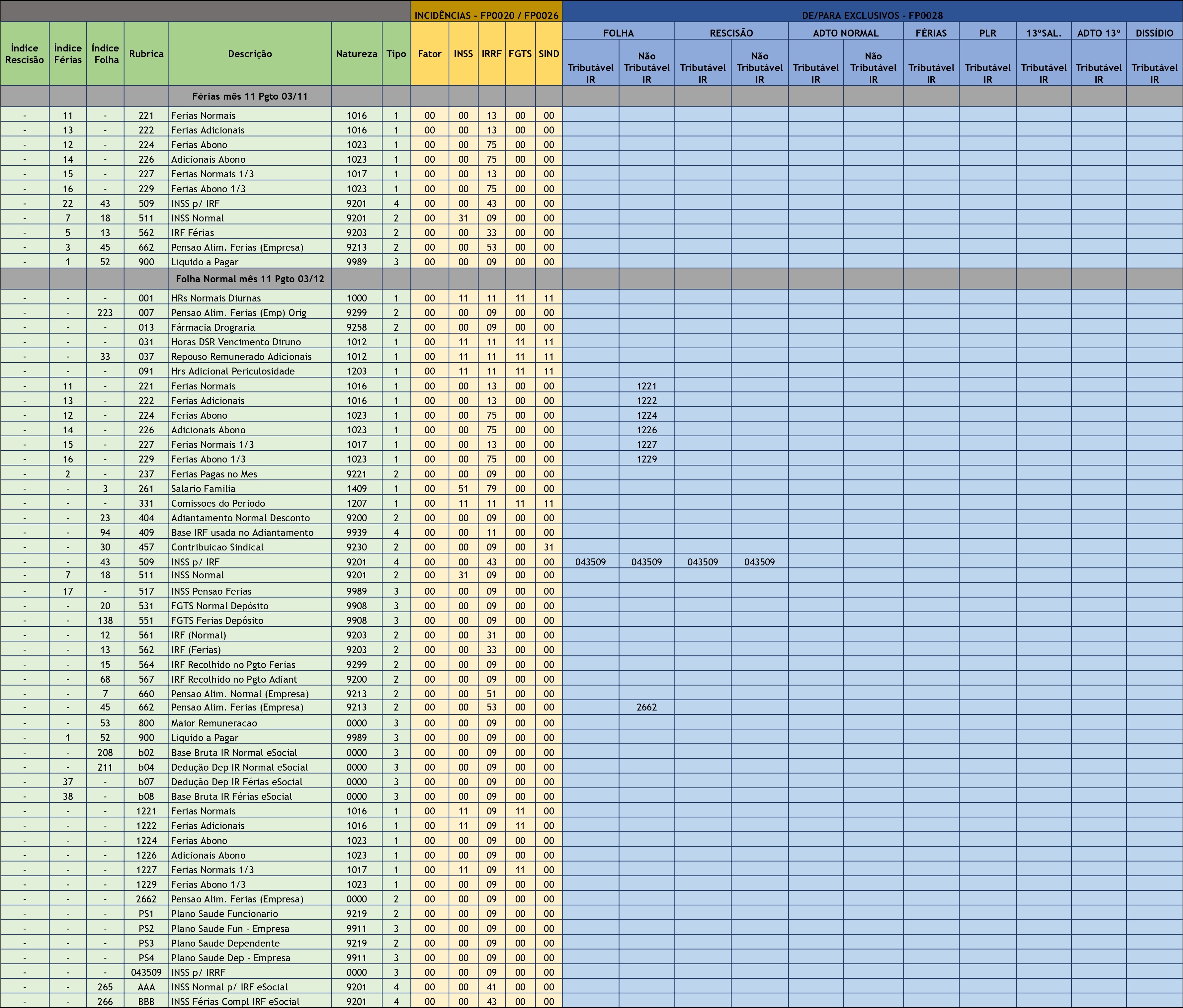Select the 'Fator' column header
The height and width of the screenshot is (1008, 1183).
point(430,54)
